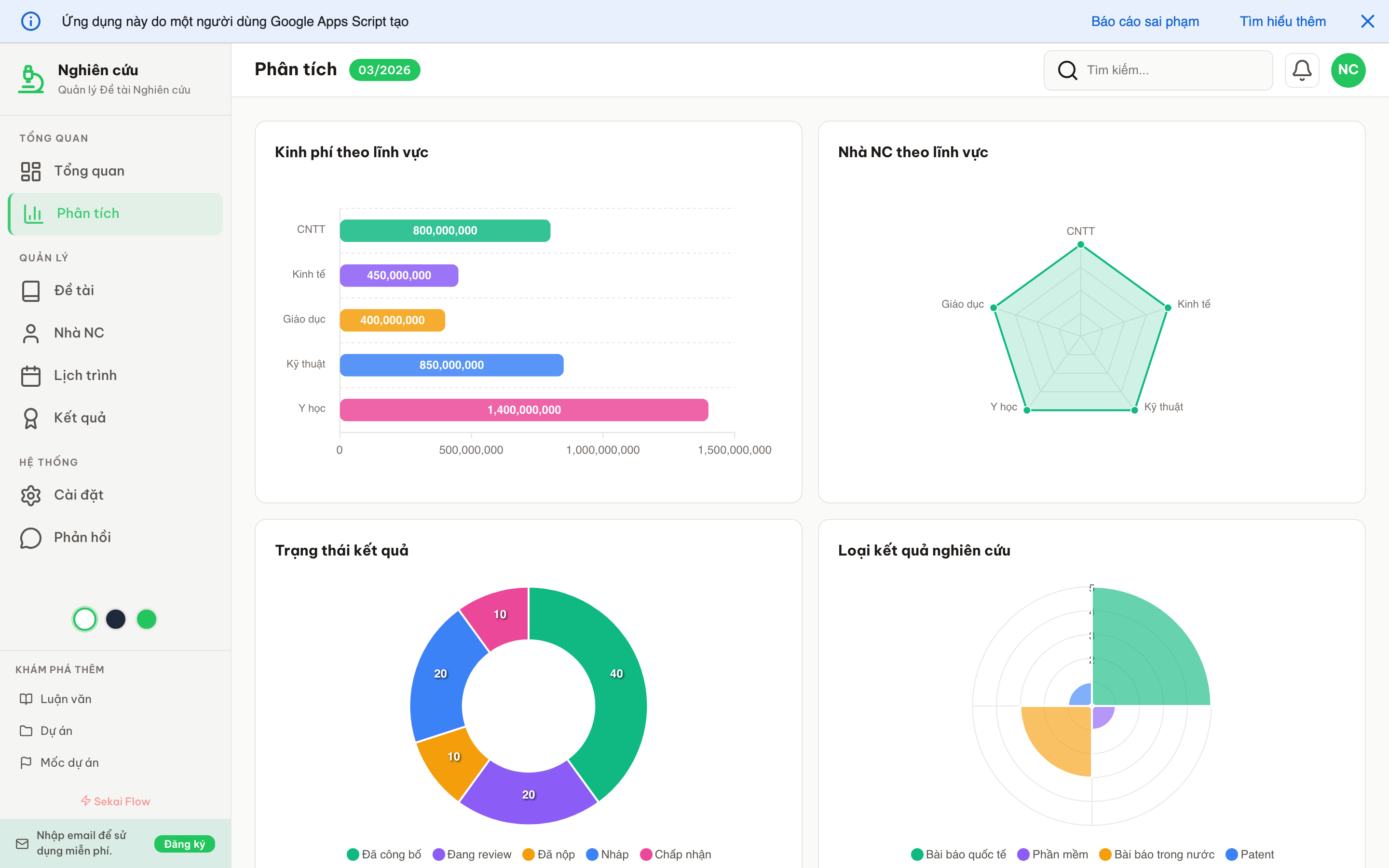
Task: Click the microscope logo icon
Action: click(x=30, y=79)
